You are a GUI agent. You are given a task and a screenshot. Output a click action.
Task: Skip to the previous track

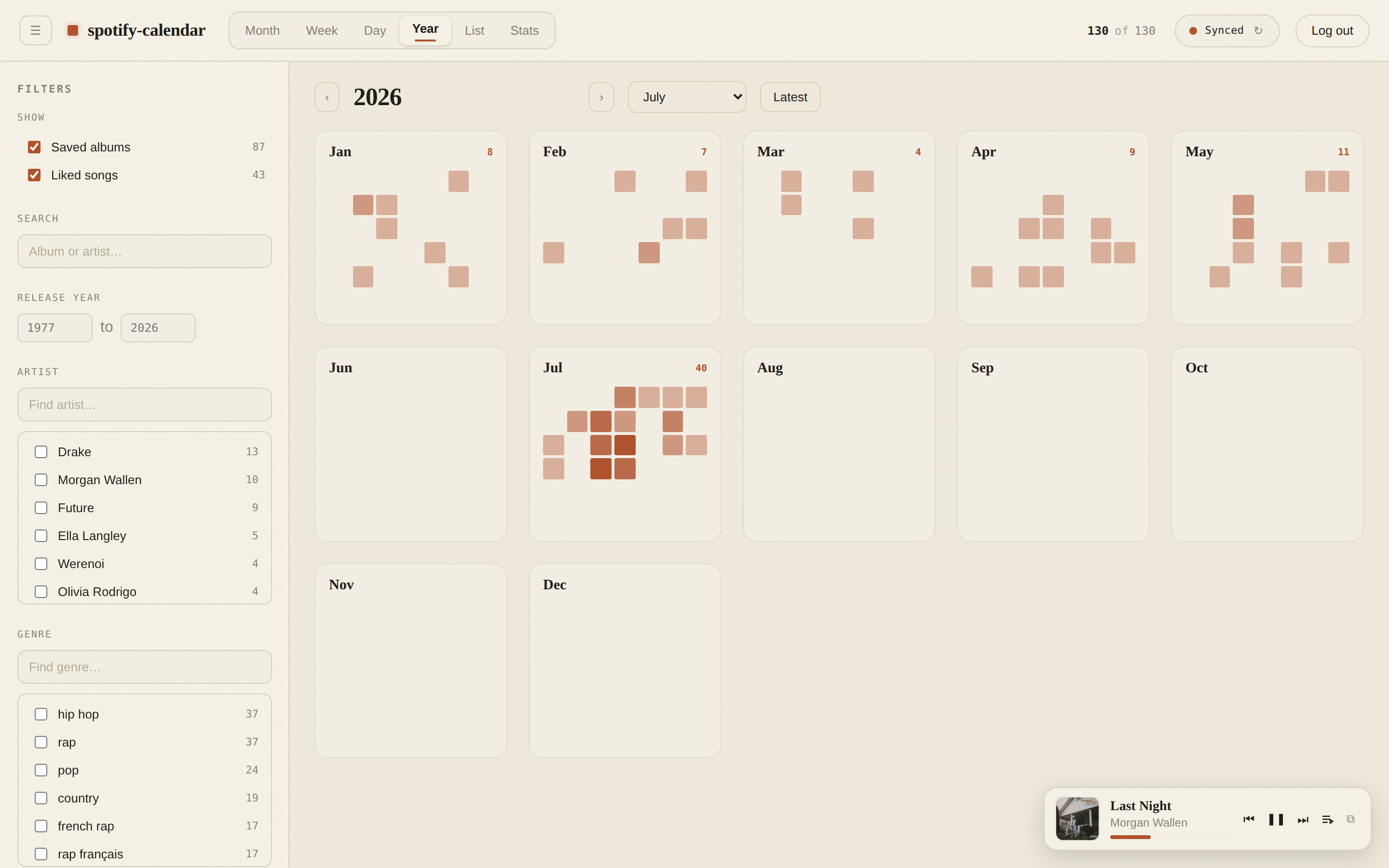(1248, 819)
